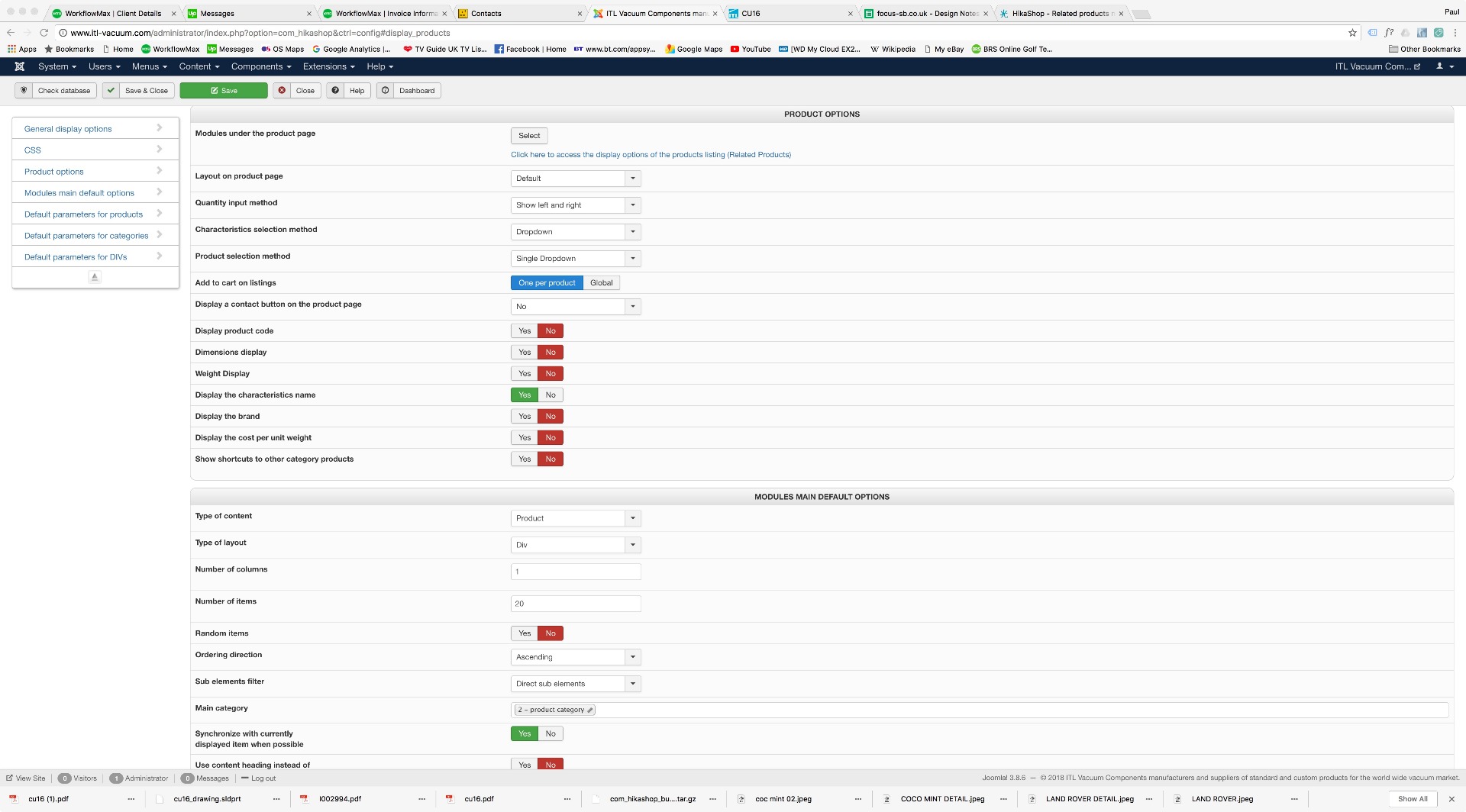Open Google Maps bookmark

(694, 49)
